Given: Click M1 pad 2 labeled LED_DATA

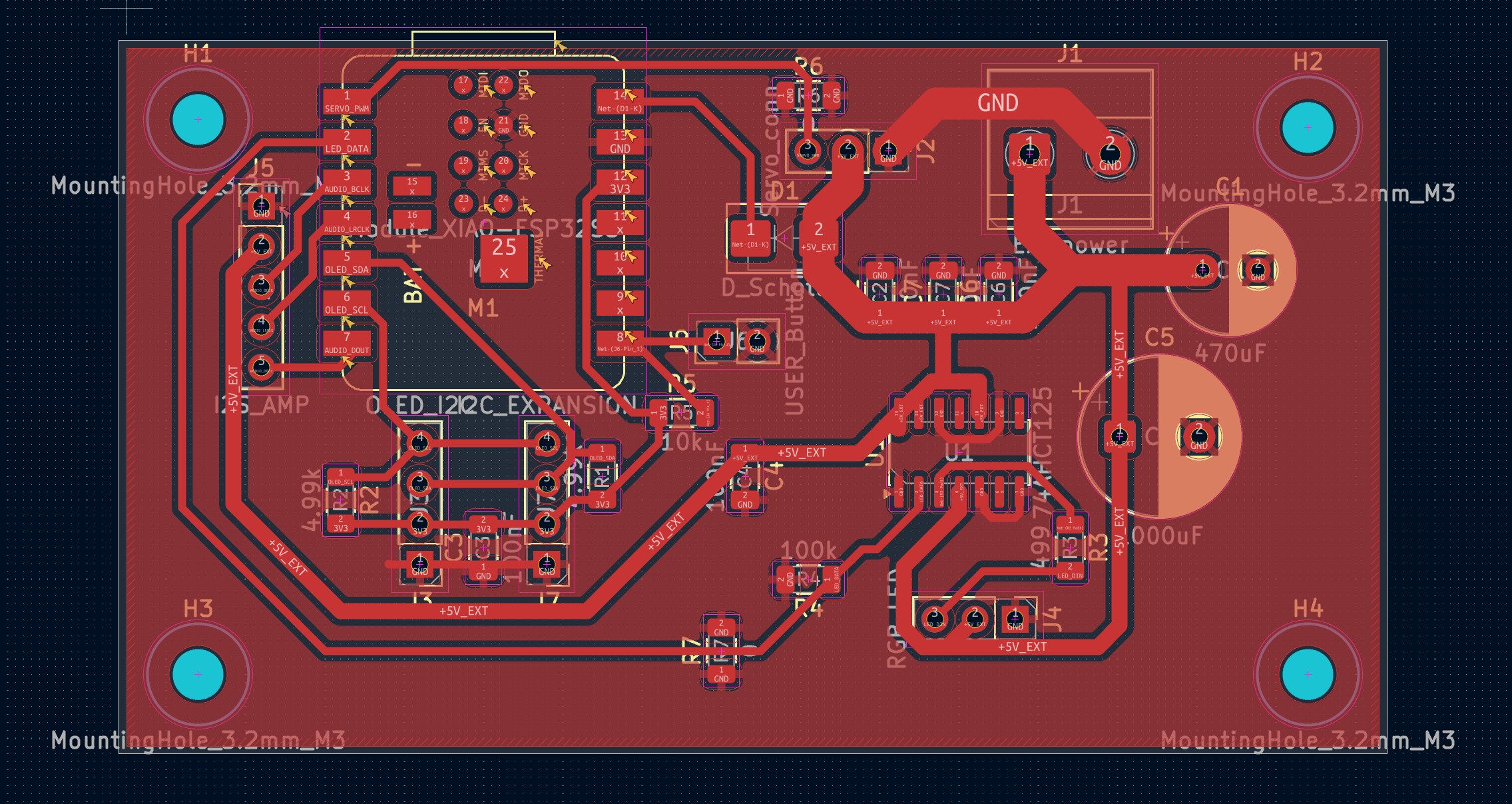Looking at the screenshot, I should 347,142.
